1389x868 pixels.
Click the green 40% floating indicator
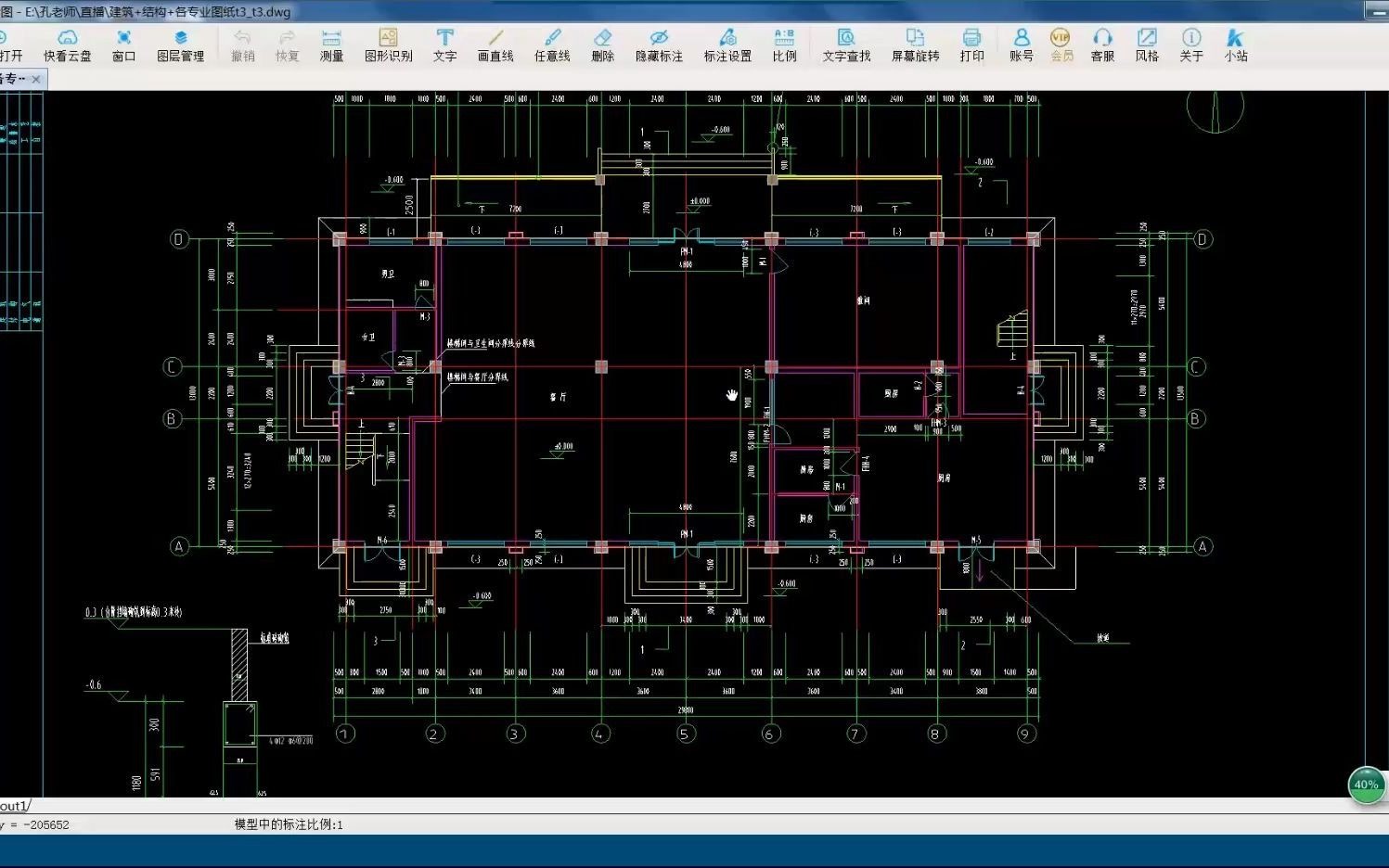(1366, 785)
